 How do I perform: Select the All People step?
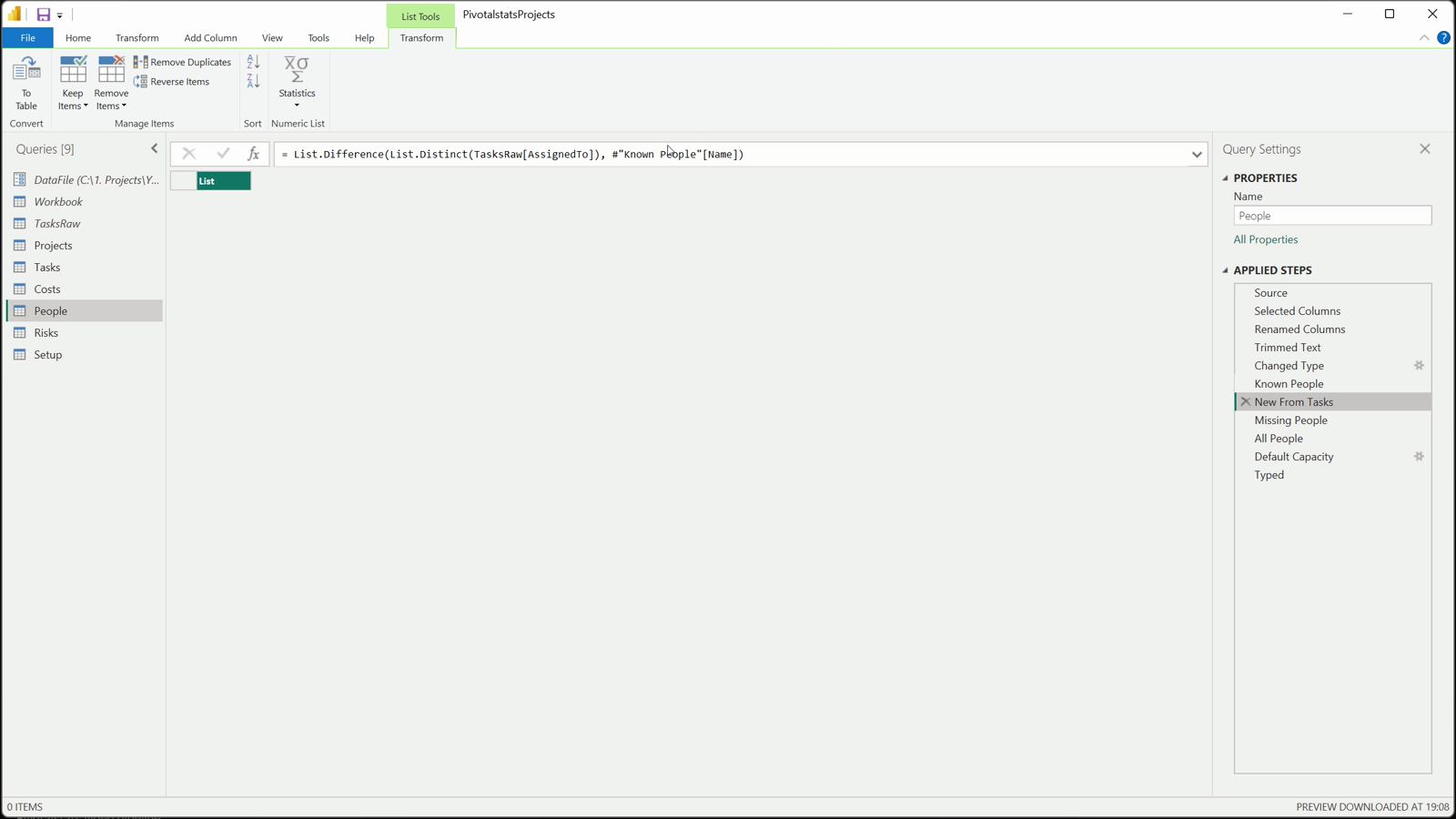click(x=1332, y=438)
